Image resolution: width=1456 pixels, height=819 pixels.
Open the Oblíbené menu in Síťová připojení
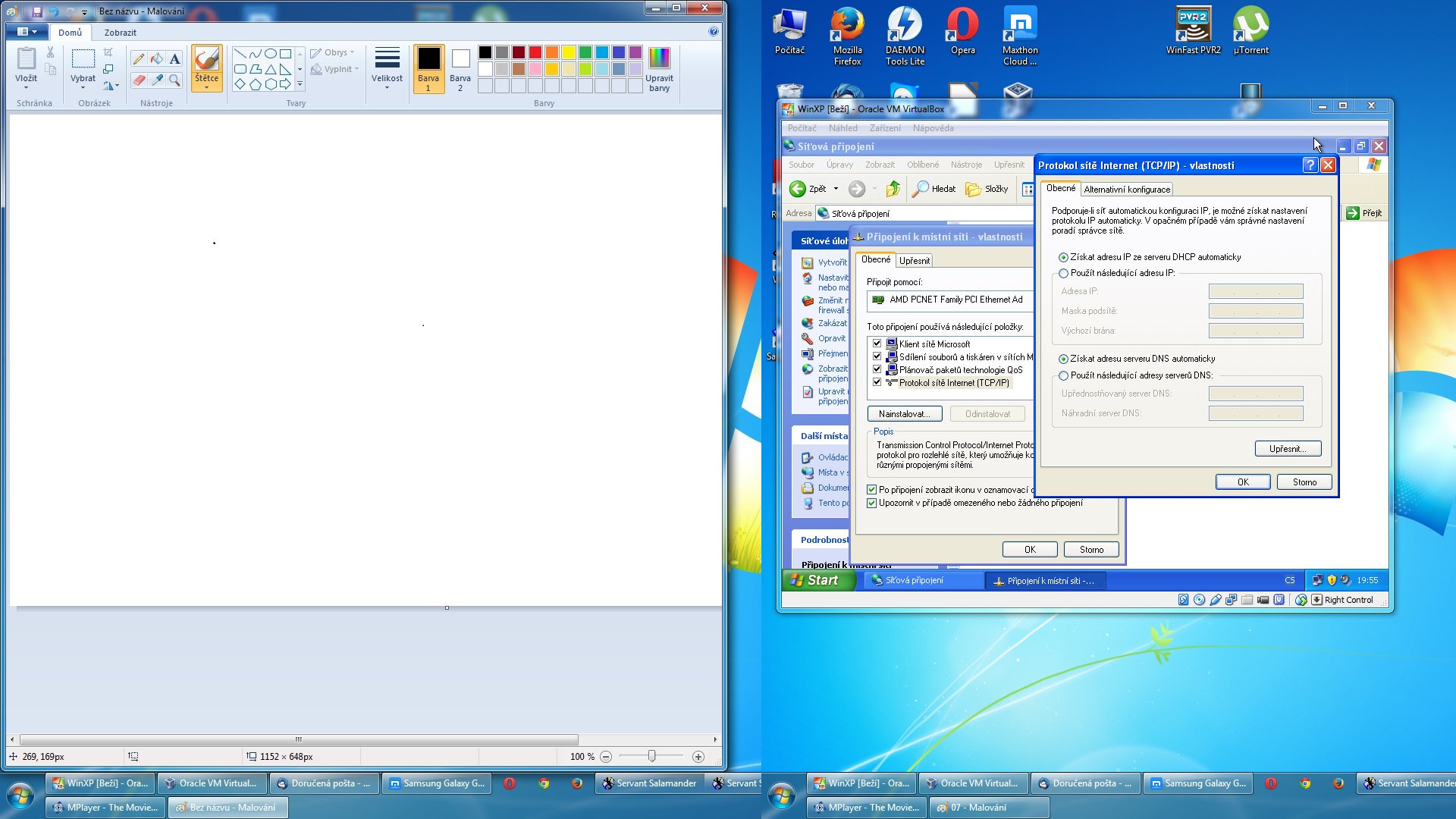click(x=922, y=165)
